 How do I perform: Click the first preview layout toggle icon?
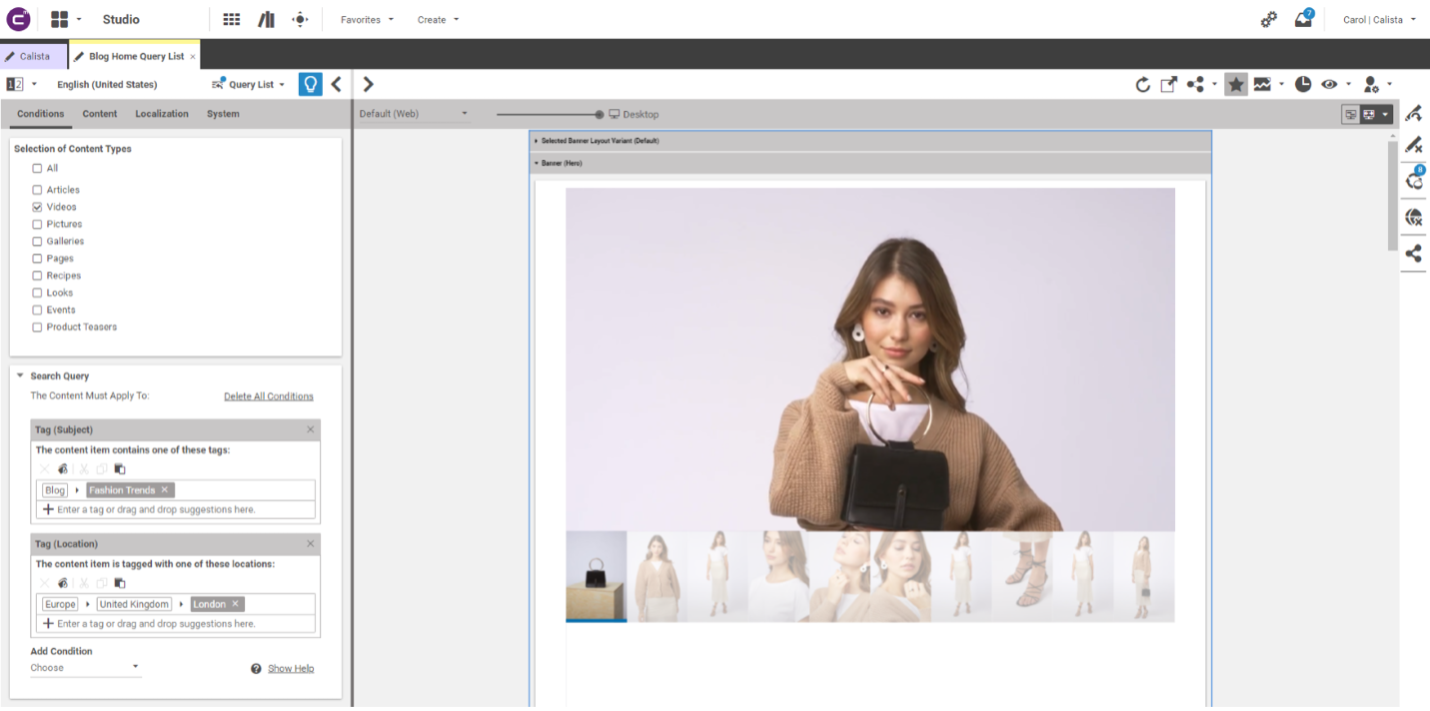(1351, 115)
